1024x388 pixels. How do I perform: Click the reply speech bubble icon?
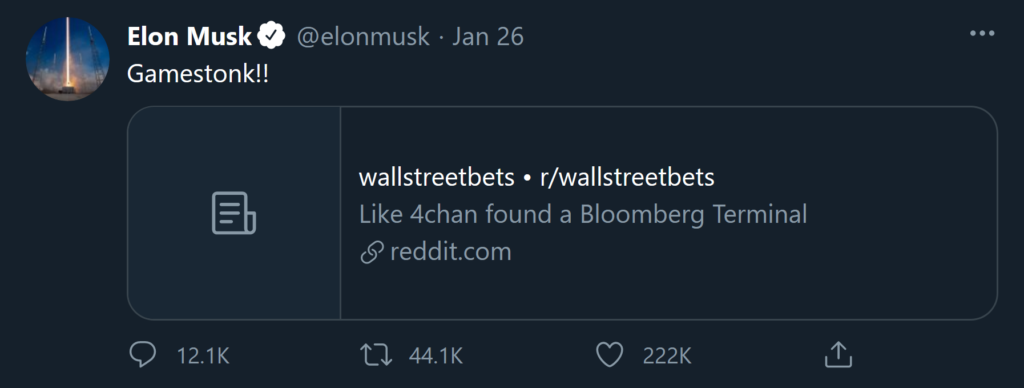click(x=142, y=355)
